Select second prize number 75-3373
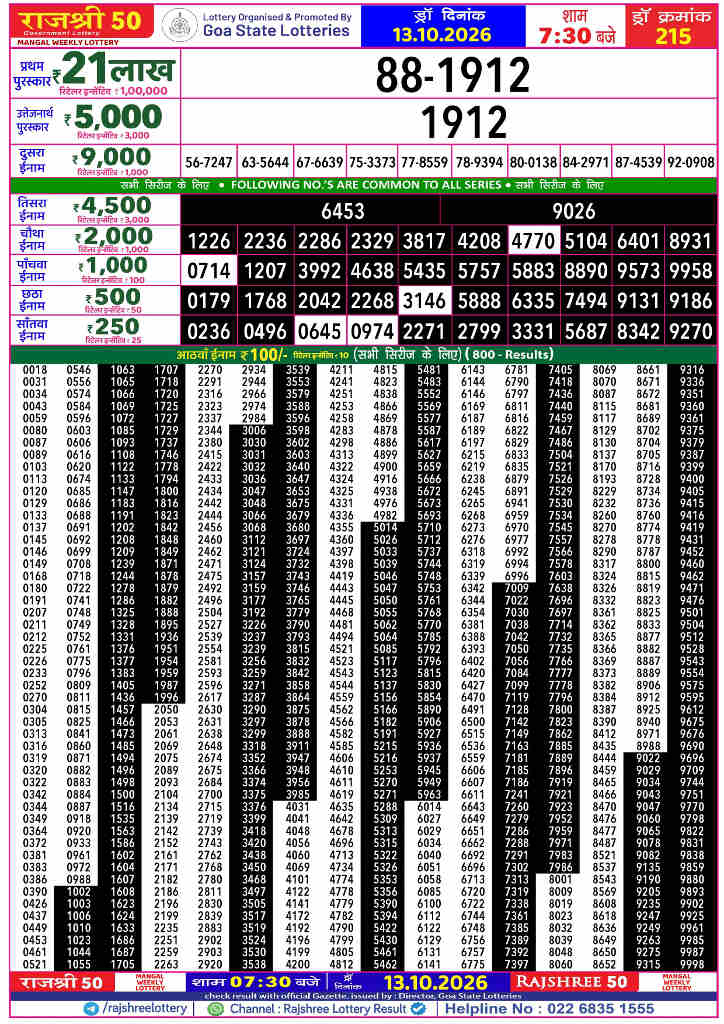Viewport: 724px width, 1024px height. tap(372, 162)
